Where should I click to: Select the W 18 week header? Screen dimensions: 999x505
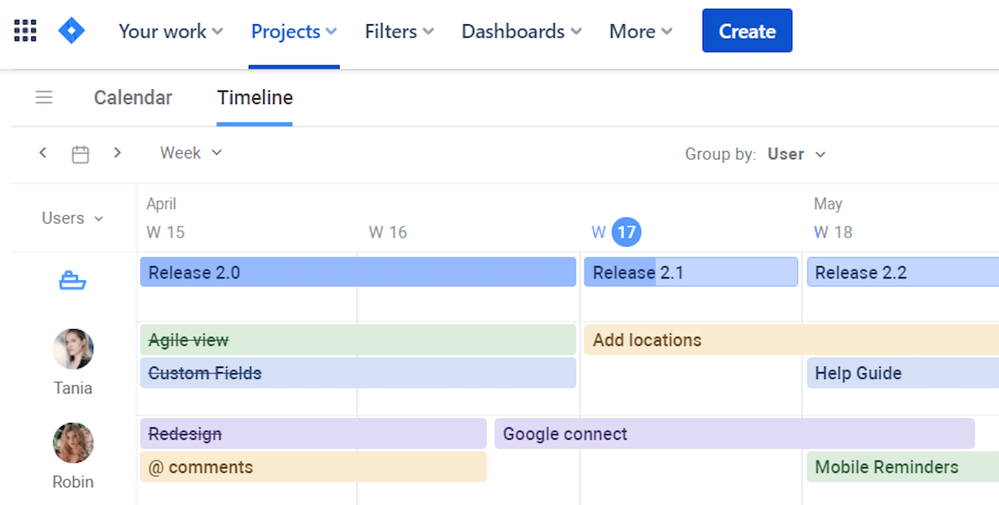(x=833, y=232)
